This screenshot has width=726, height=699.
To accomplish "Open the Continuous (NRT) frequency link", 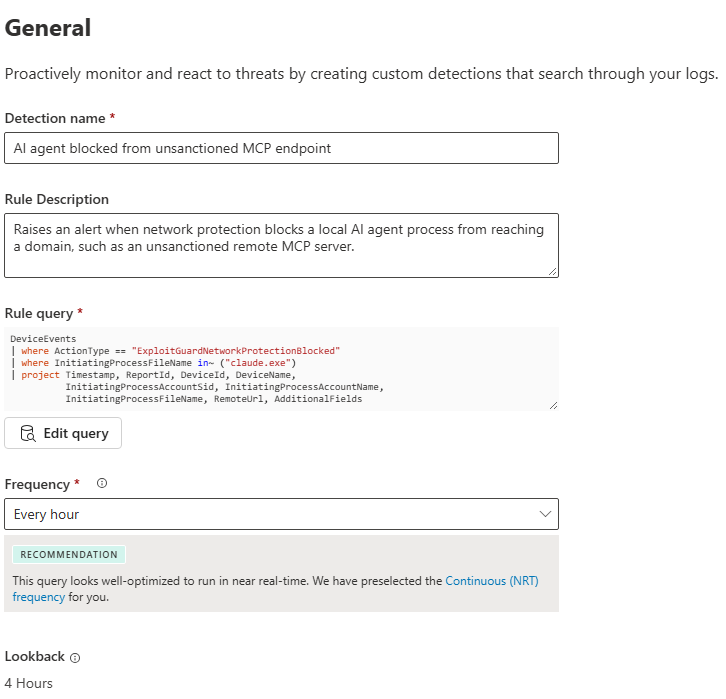I will pyautogui.click(x=492, y=581).
